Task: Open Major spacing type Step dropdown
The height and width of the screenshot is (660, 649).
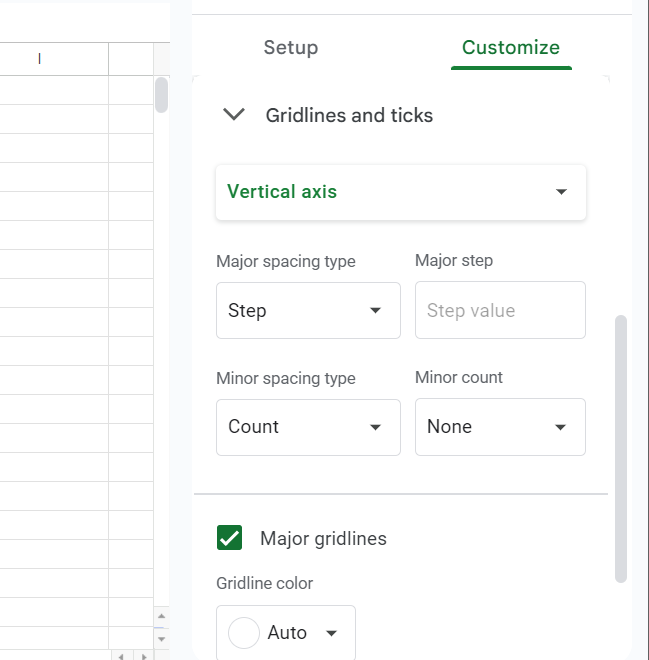Action: coord(308,310)
